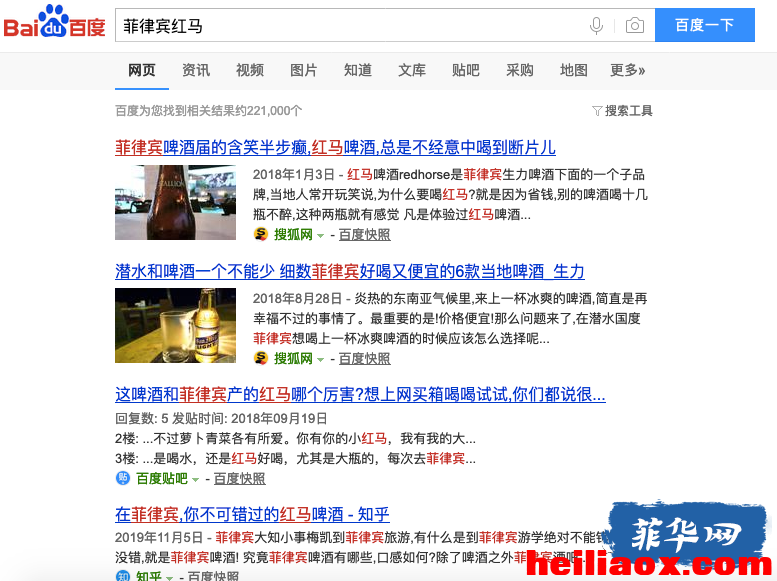Open result 潜水和啤酒一个不能少
777x581 pixels.
(x=349, y=271)
